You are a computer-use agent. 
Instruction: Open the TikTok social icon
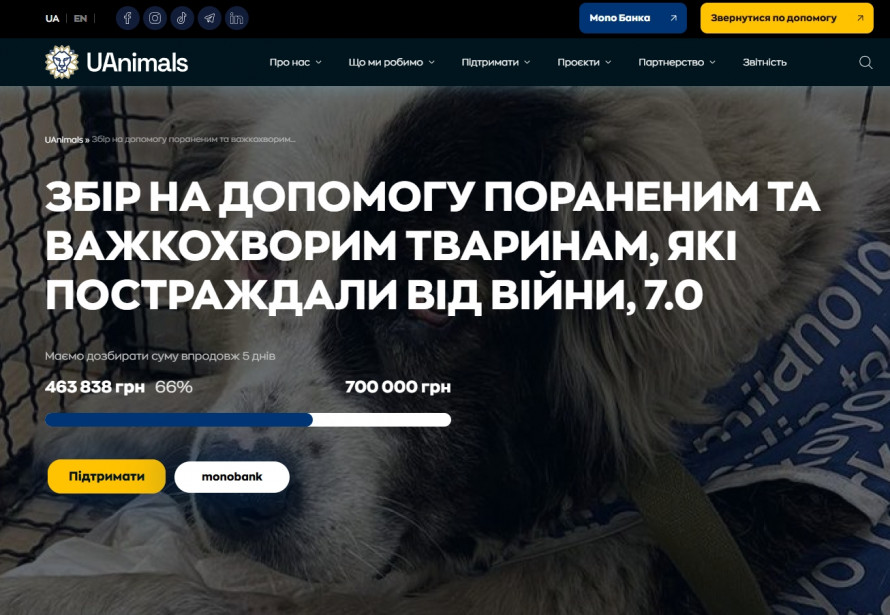182,18
